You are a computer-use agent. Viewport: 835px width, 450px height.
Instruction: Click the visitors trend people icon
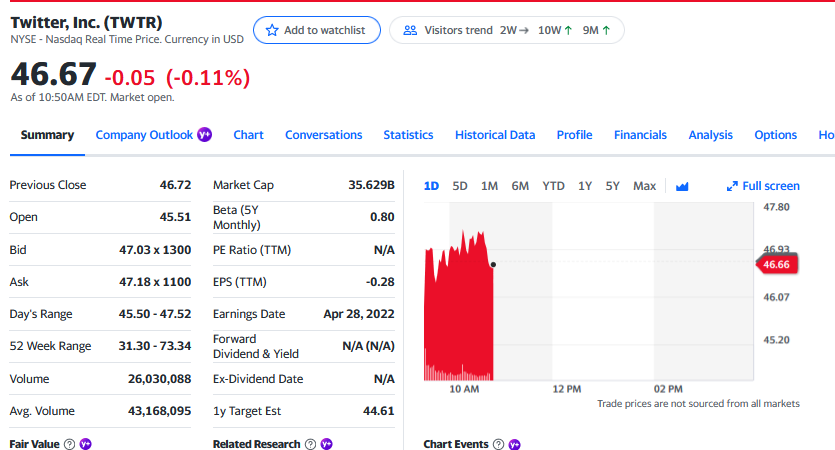click(410, 30)
